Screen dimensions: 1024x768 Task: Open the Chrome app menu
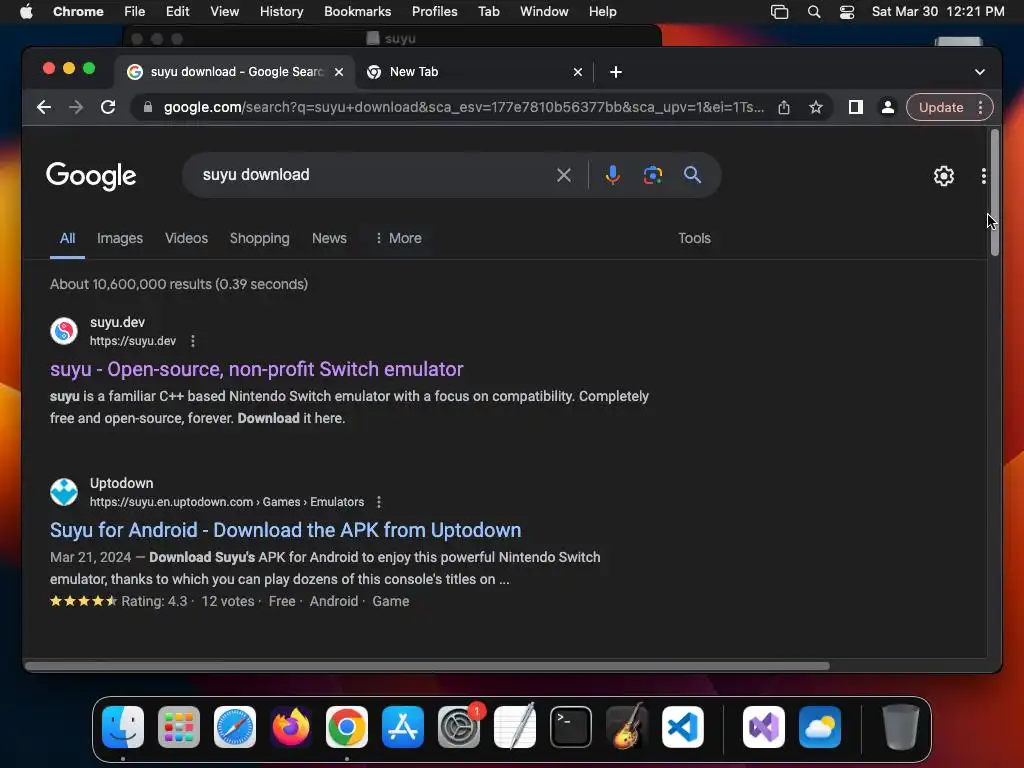[78, 12]
